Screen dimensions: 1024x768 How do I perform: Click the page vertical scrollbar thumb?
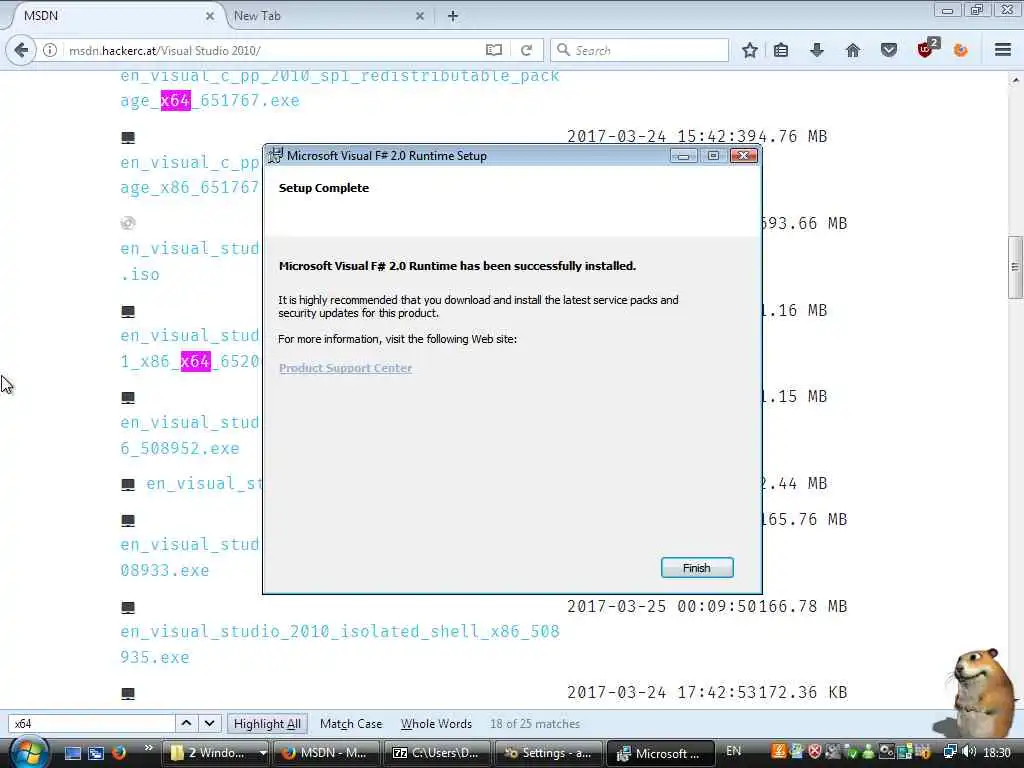pos(1015,266)
